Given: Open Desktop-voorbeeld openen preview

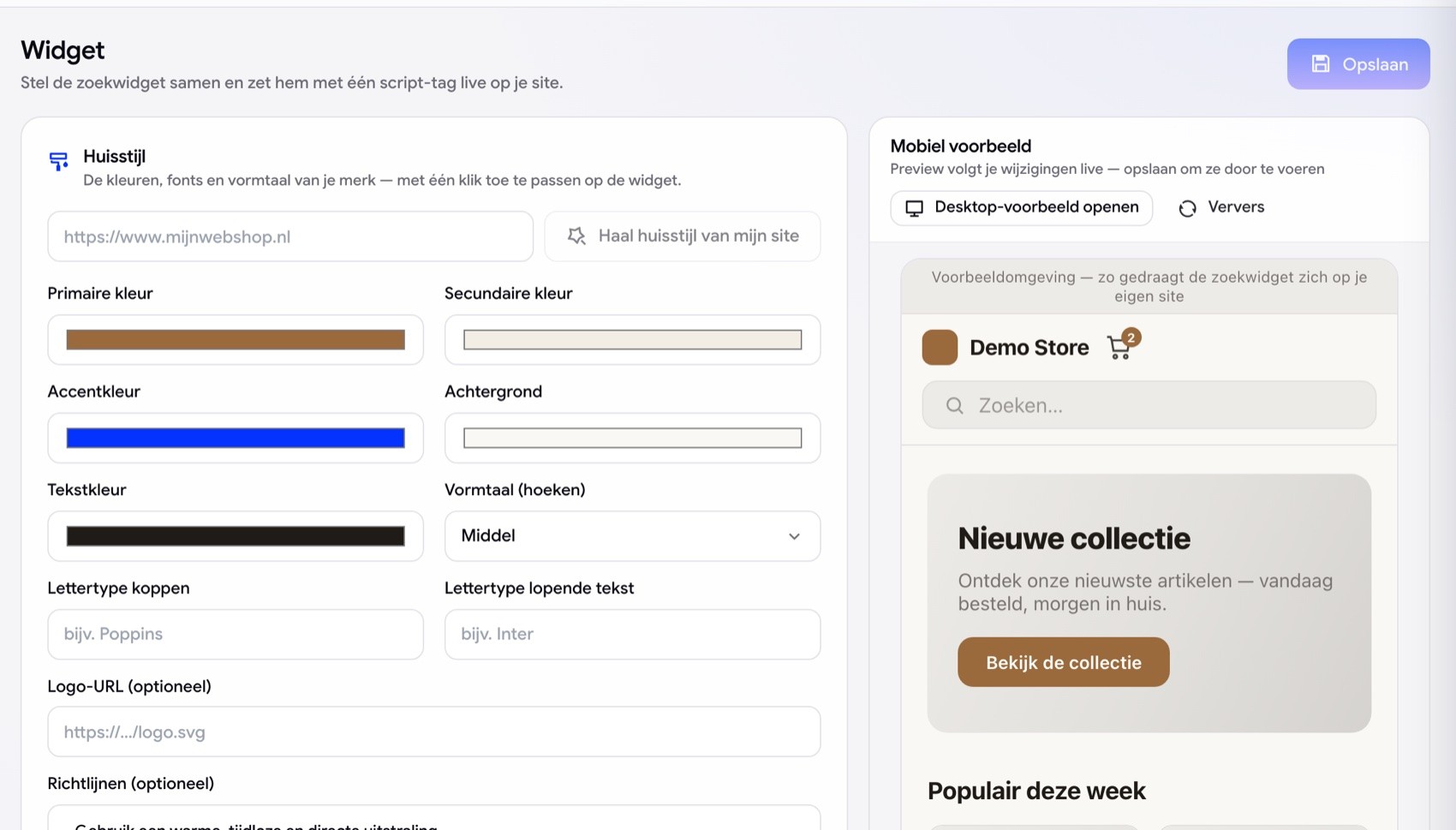Looking at the screenshot, I should [x=1021, y=208].
